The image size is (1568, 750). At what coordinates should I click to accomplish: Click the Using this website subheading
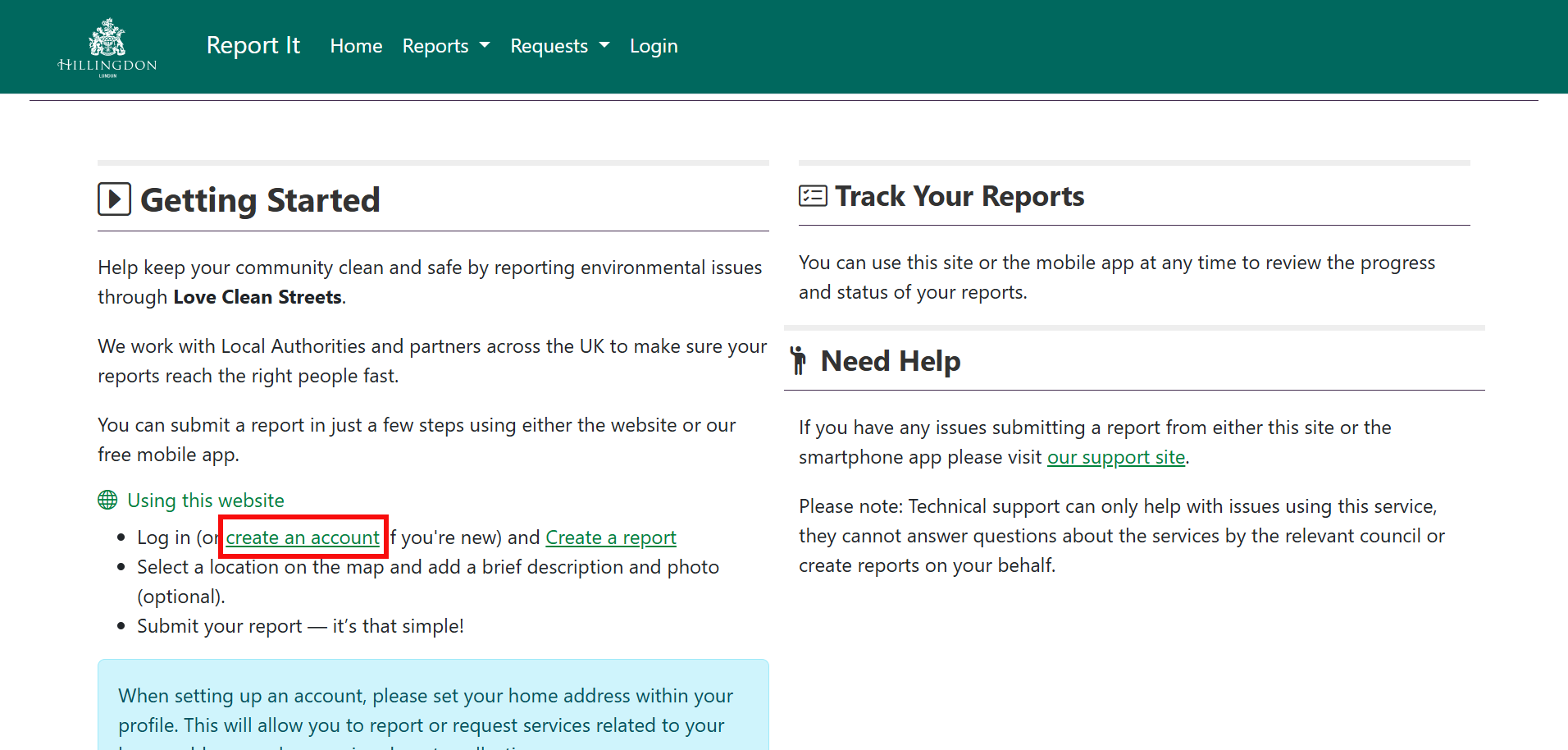click(x=206, y=501)
